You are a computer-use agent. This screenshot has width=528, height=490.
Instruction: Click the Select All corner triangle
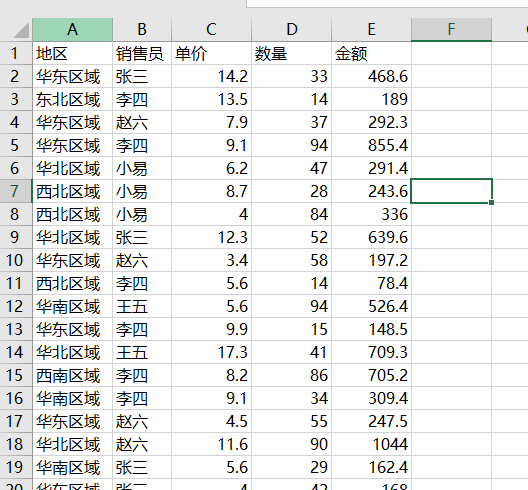pyautogui.click(x=21, y=31)
